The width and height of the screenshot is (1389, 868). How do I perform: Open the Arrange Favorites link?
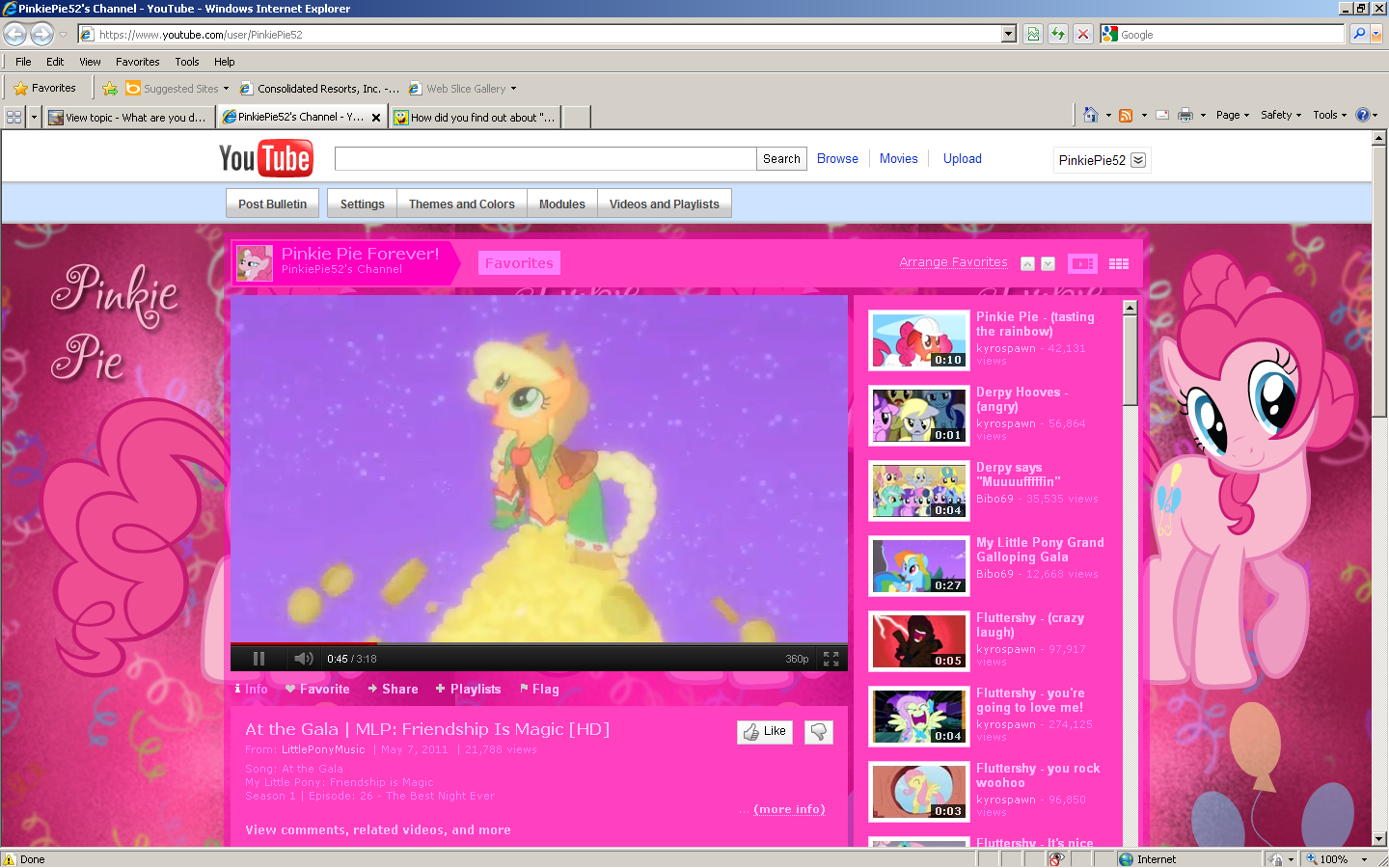[953, 262]
